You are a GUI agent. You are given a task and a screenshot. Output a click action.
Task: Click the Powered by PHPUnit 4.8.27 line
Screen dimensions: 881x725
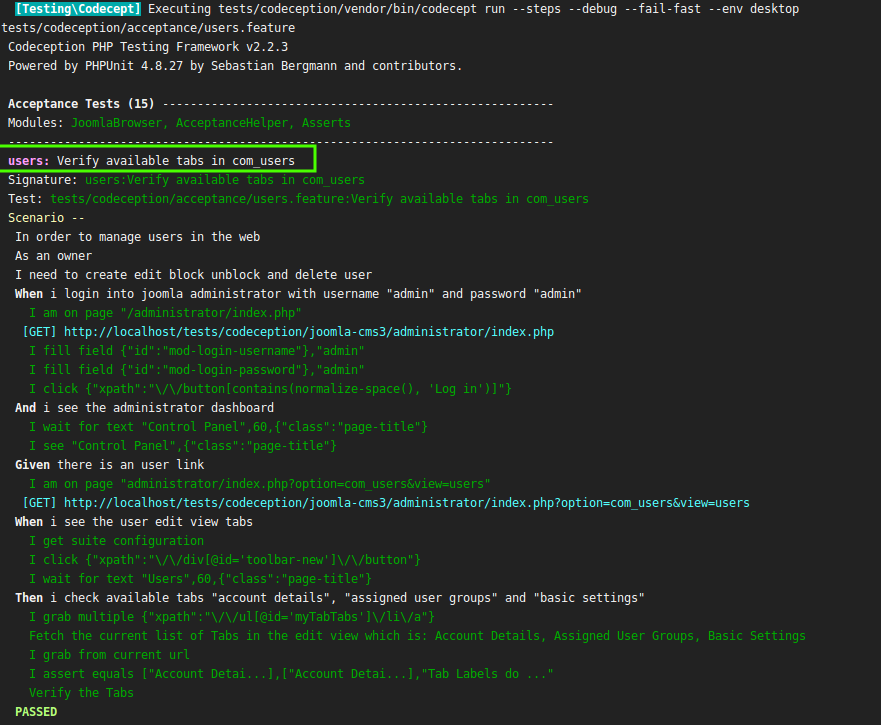[x=235, y=66]
